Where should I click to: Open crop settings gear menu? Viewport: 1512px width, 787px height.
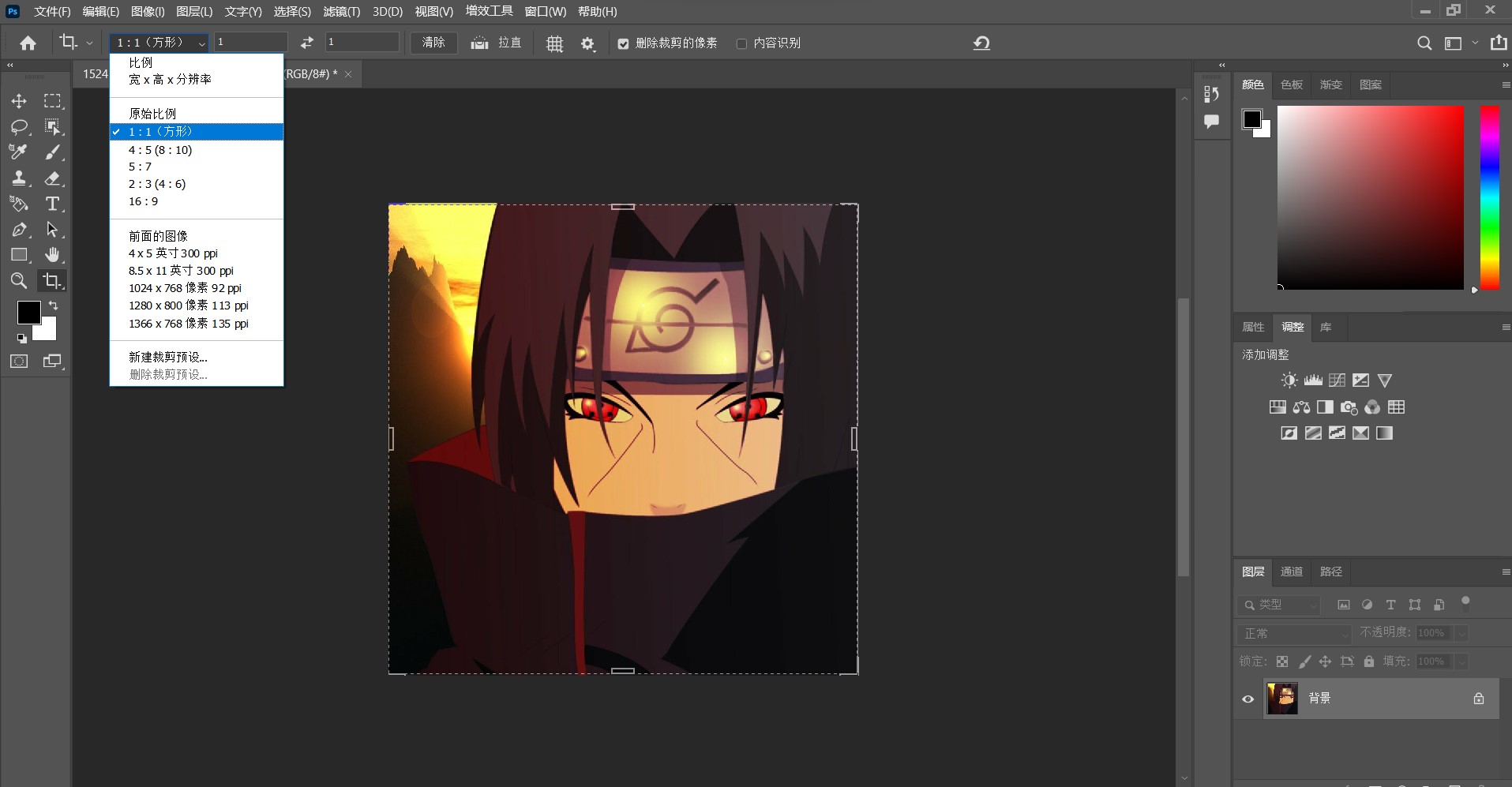tap(587, 43)
